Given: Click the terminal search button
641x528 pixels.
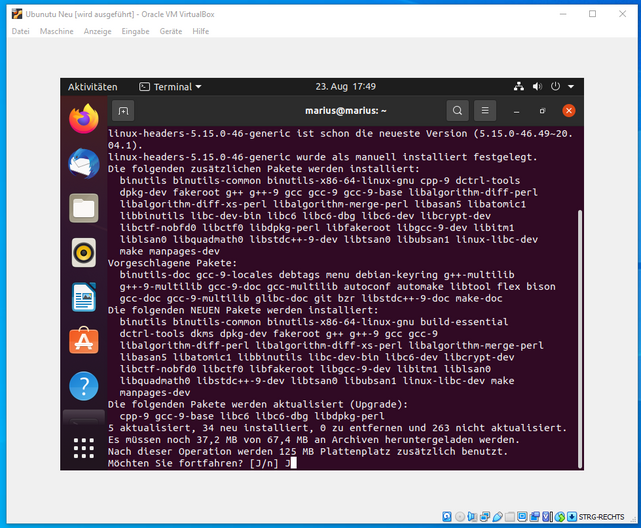Looking at the screenshot, I should 457,110.
